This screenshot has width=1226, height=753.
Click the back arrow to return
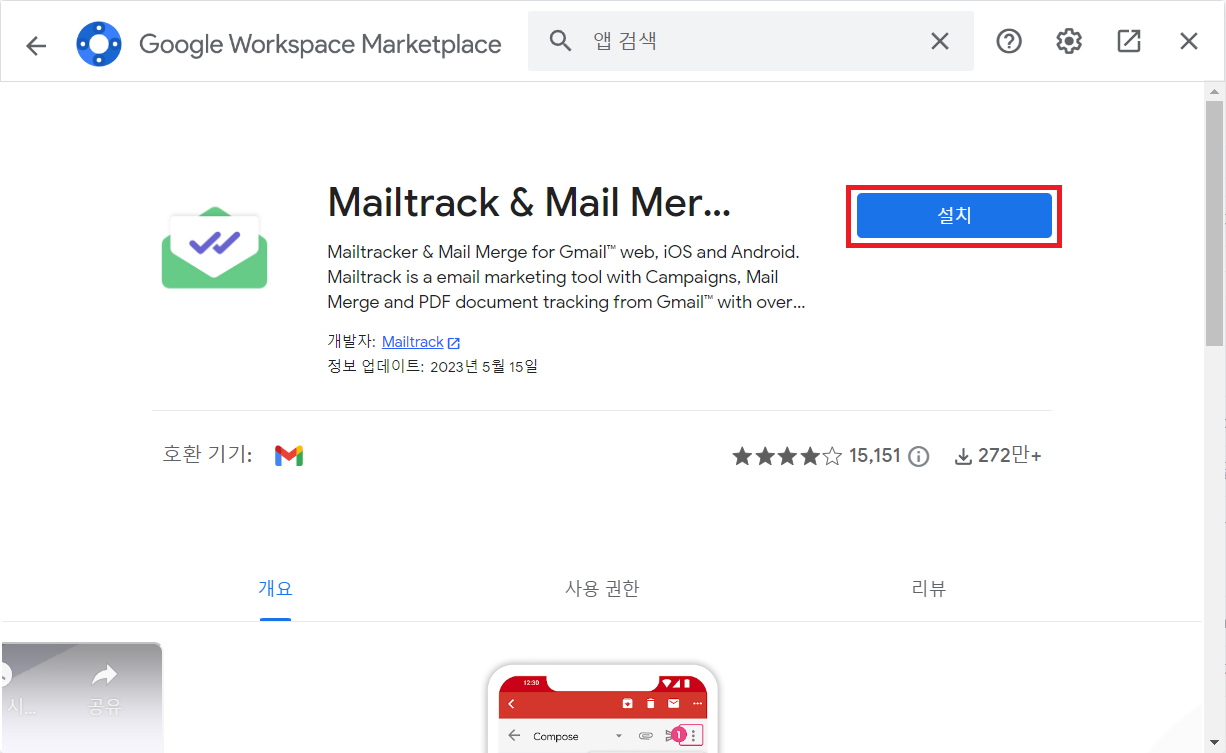[x=36, y=41]
